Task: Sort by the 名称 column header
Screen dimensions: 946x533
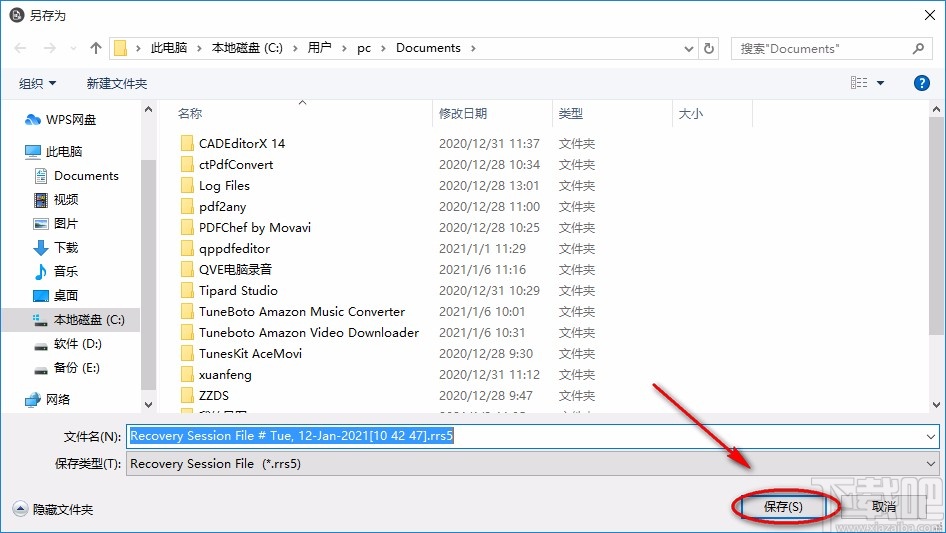Action: (x=190, y=113)
